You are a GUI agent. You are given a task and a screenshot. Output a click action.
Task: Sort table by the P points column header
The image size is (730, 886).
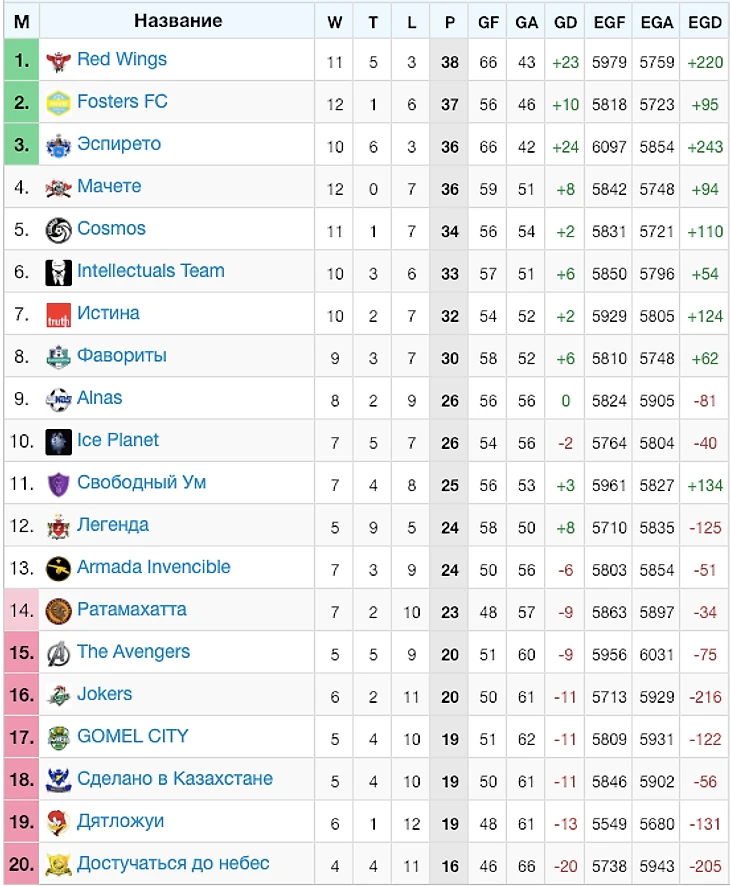449,22
